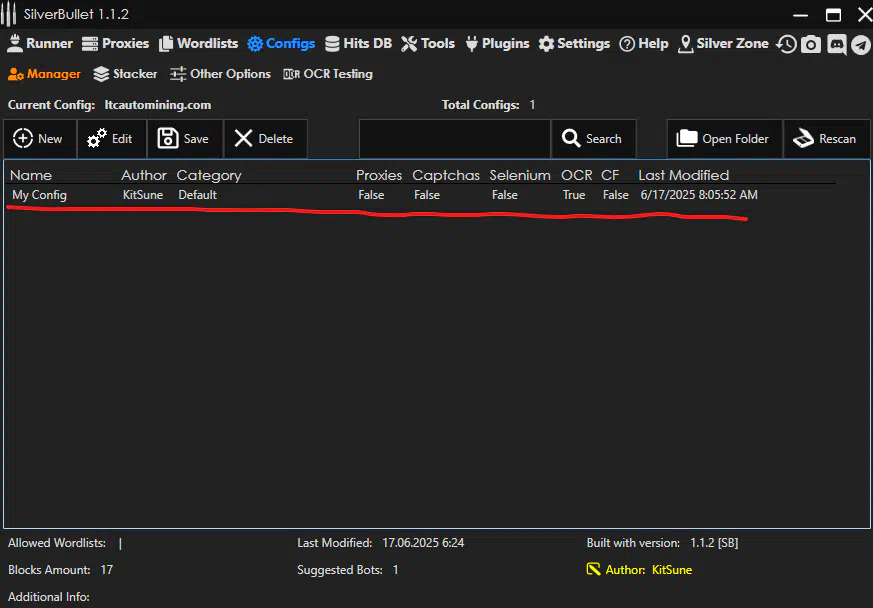
Task: Open the Settings tab
Action: [x=574, y=43]
